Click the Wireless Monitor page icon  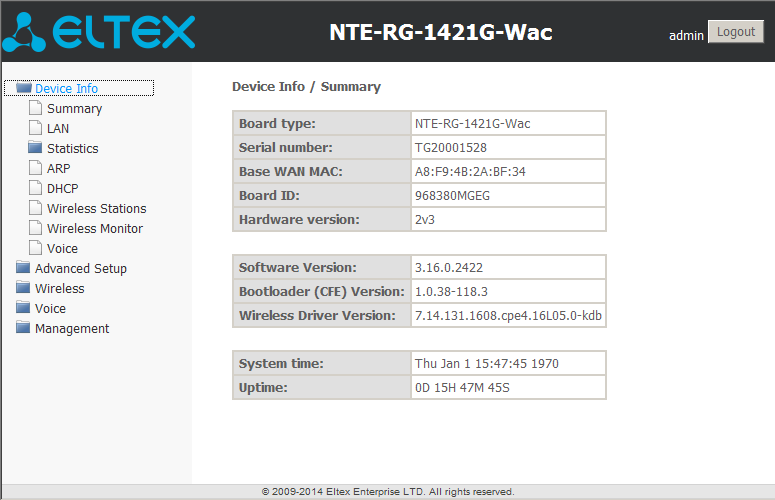coord(35,228)
